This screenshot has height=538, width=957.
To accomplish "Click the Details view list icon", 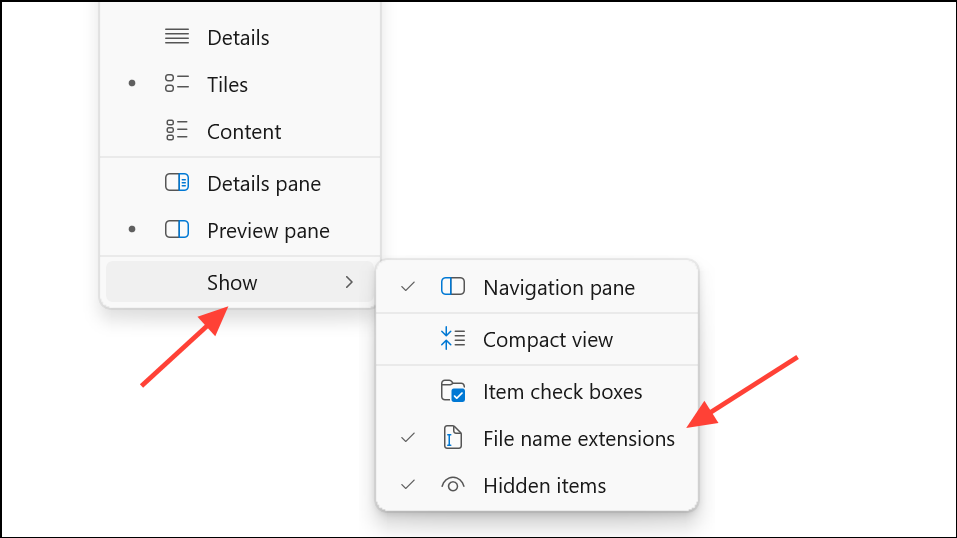I will 177,38.
